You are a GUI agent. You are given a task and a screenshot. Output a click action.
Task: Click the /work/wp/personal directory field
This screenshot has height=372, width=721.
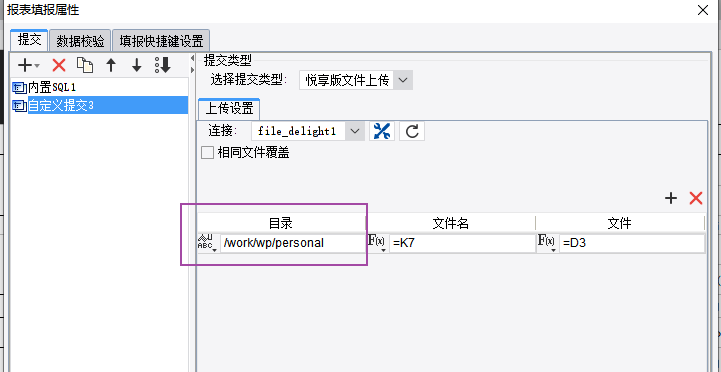click(x=292, y=243)
